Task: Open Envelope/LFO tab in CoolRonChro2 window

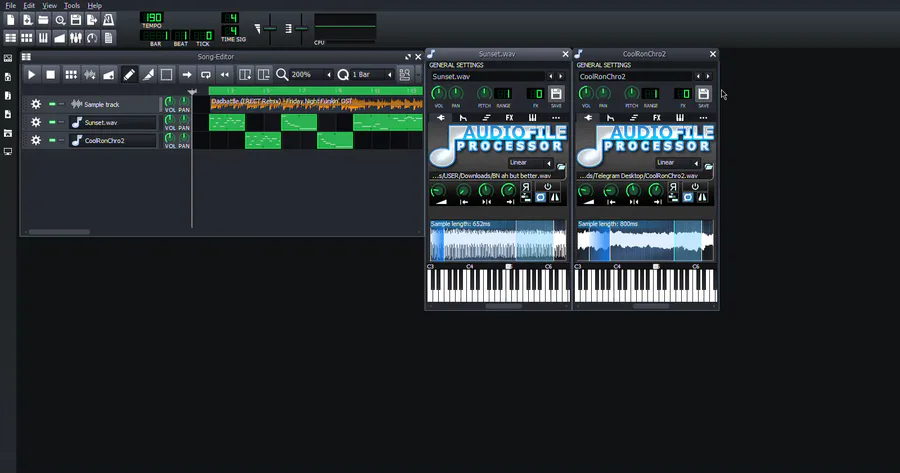Action: point(611,118)
